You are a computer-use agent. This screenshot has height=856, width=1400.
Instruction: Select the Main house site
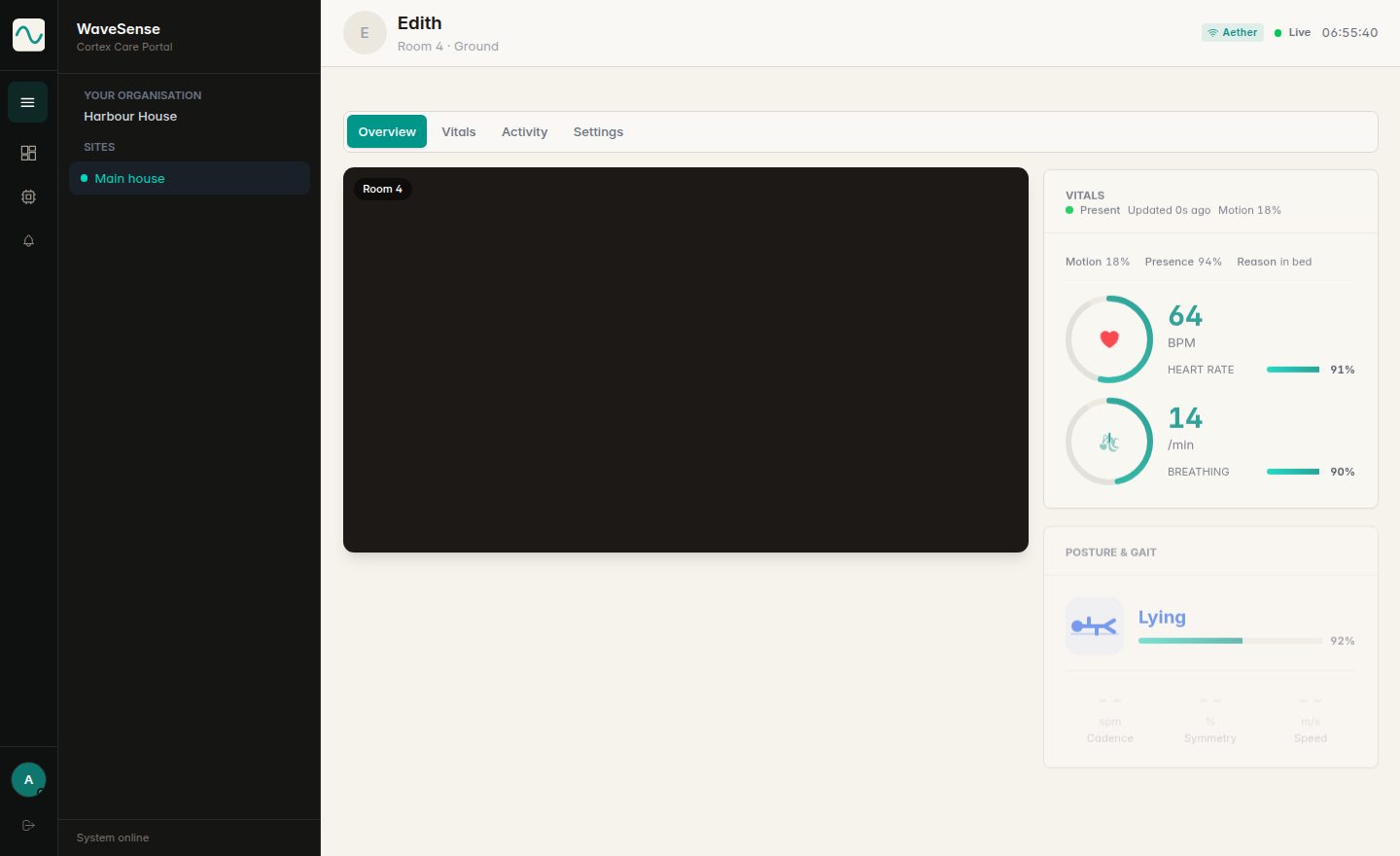pyautogui.click(x=190, y=178)
